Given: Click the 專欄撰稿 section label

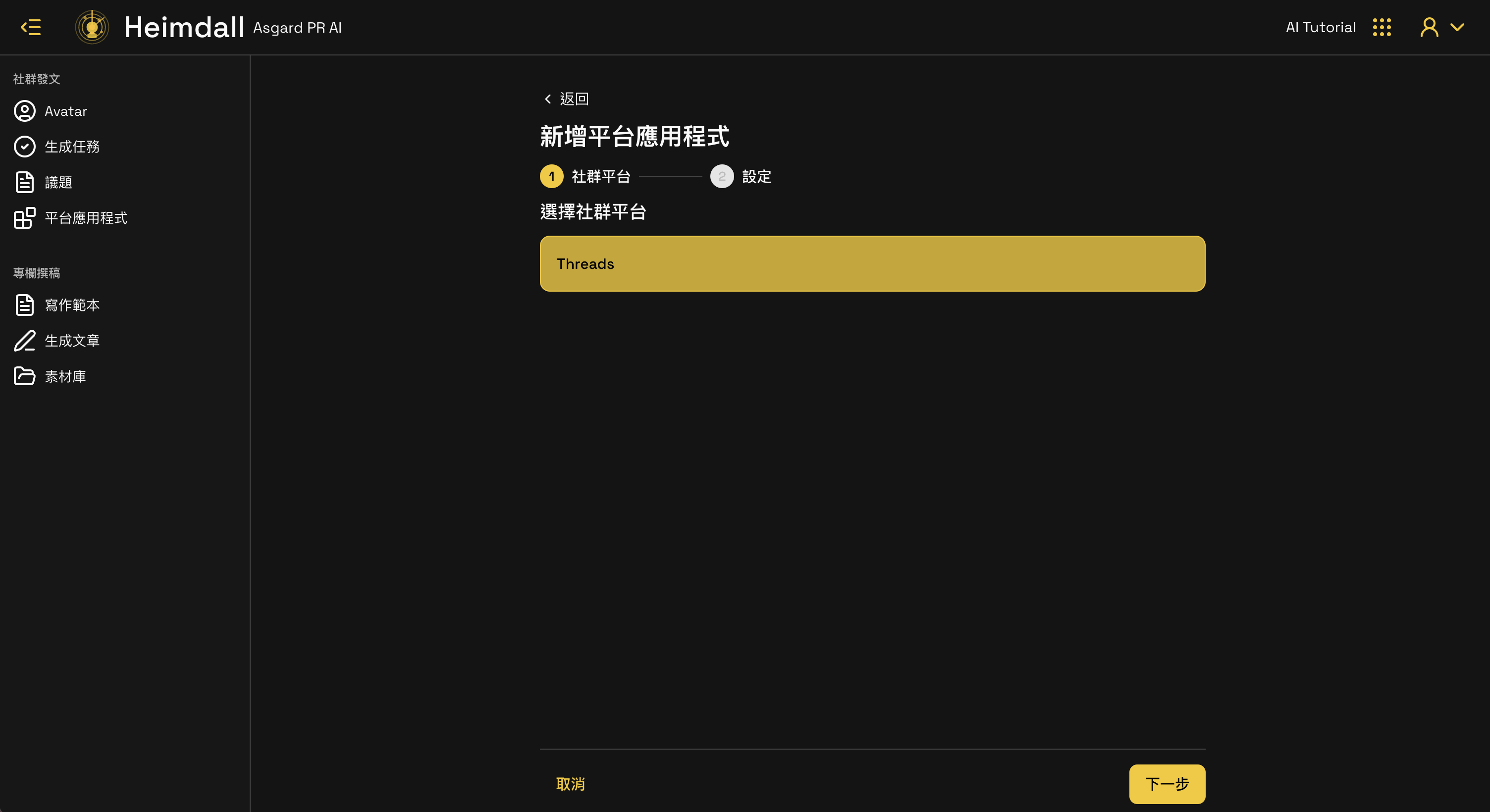Looking at the screenshot, I should click(x=37, y=273).
